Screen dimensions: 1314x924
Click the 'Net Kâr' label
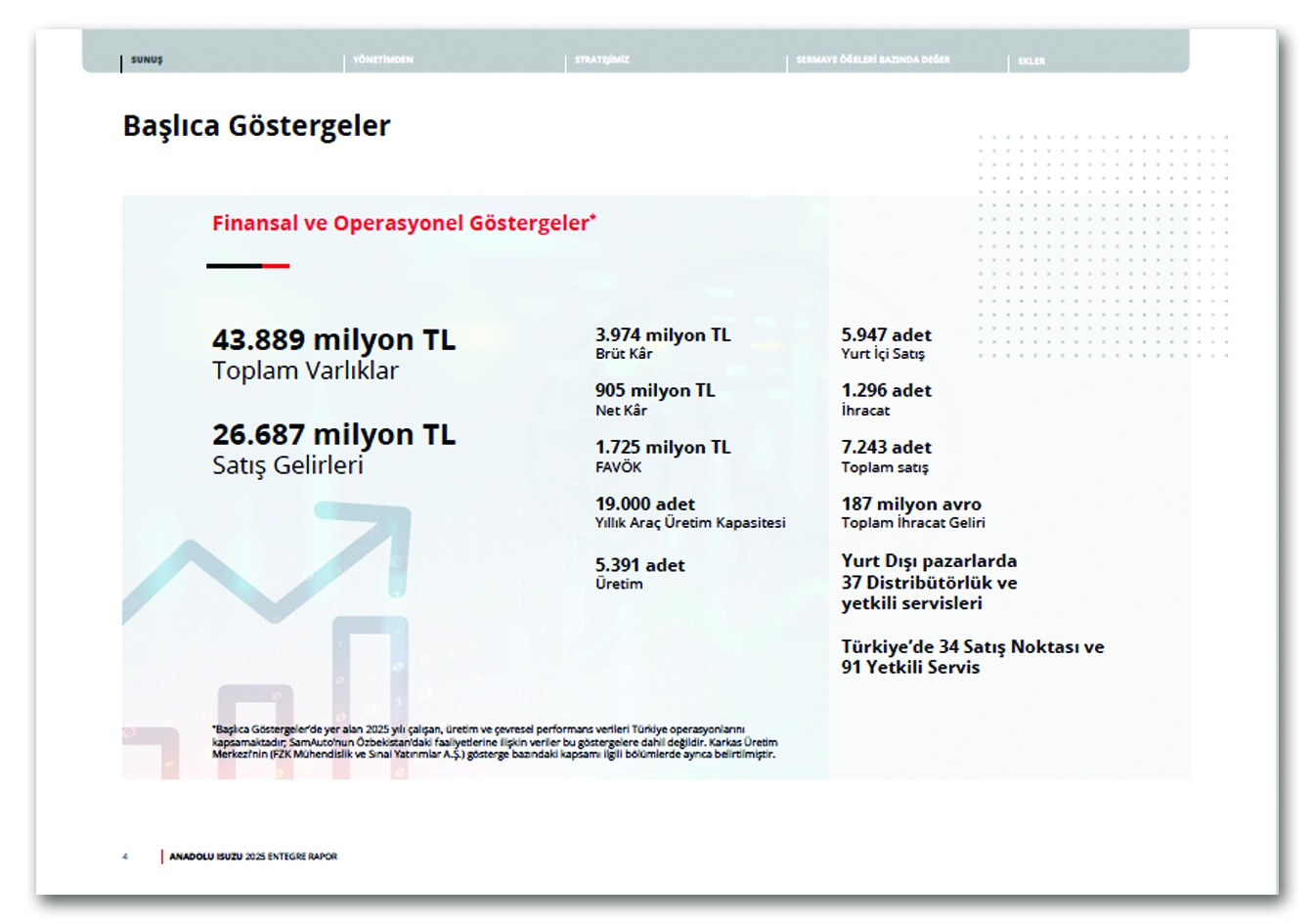pyautogui.click(x=621, y=411)
